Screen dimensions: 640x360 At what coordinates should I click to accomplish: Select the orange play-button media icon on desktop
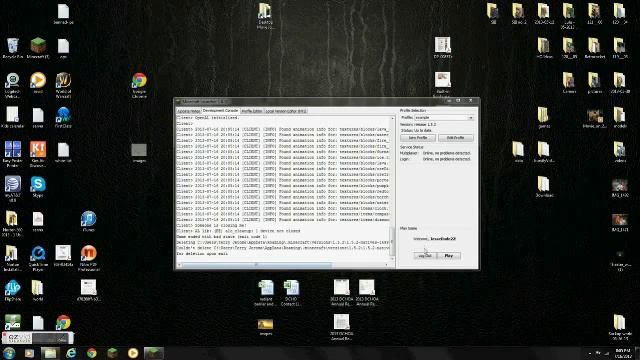pos(38,83)
